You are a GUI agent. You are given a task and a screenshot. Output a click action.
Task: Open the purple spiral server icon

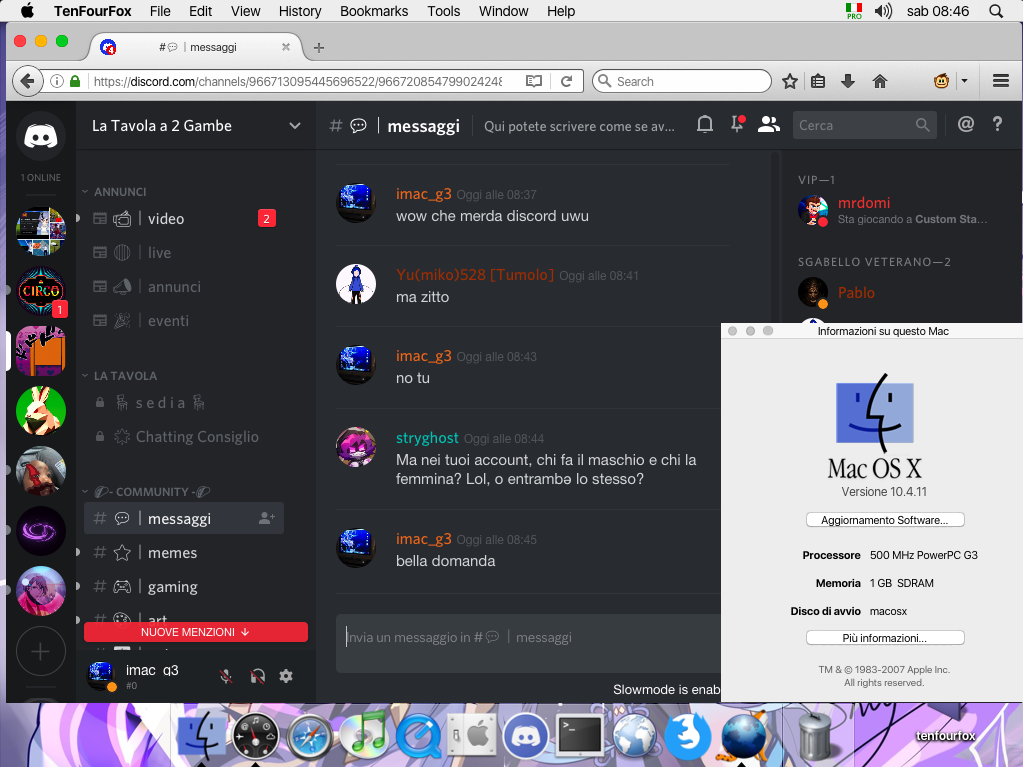point(40,531)
